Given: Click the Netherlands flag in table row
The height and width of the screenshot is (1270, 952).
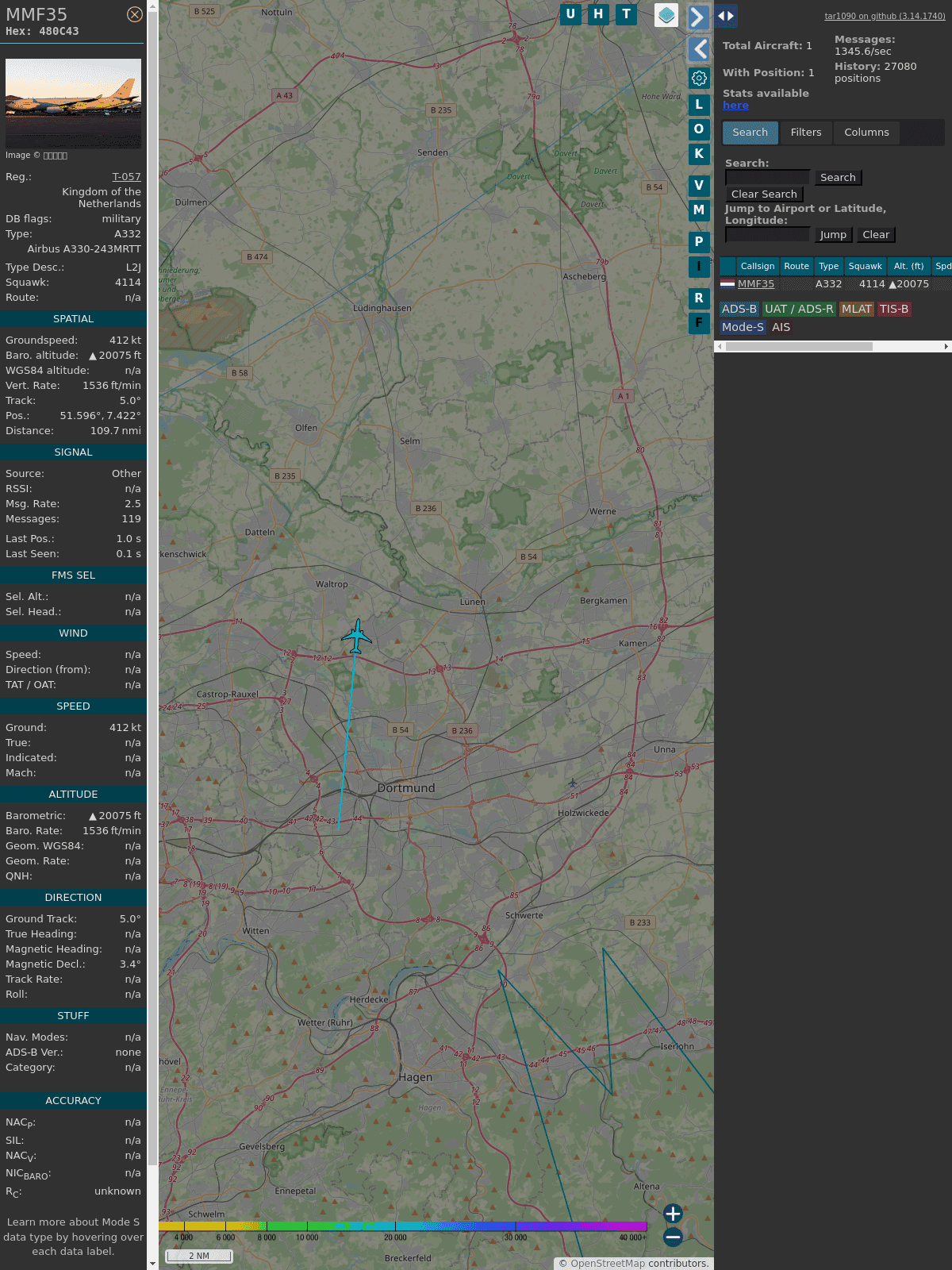Looking at the screenshot, I should [727, 284].
